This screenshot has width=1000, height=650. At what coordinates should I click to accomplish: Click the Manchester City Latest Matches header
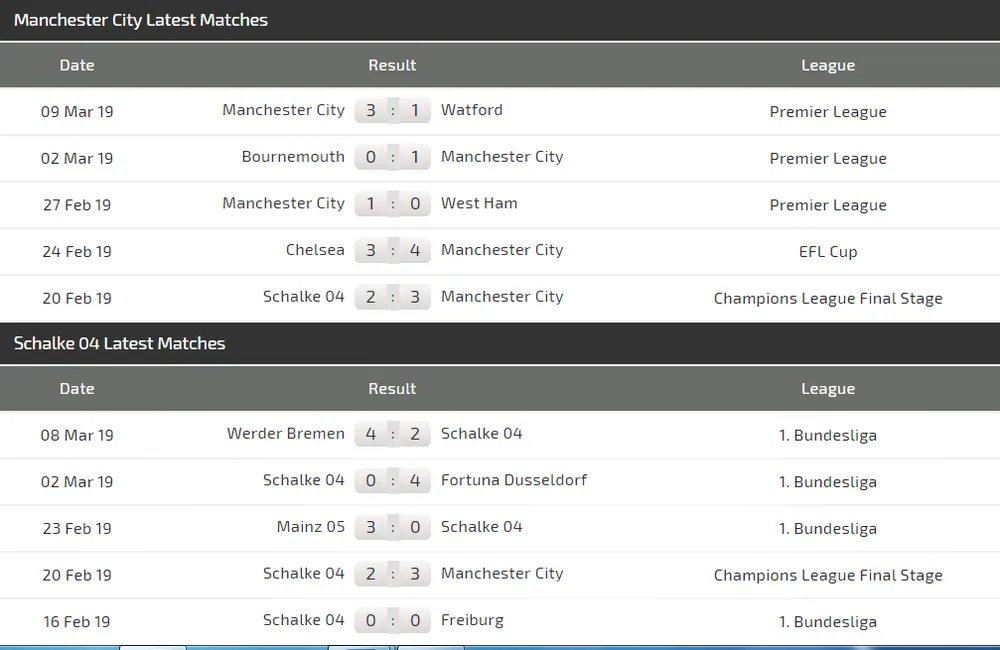pos(141,20)
